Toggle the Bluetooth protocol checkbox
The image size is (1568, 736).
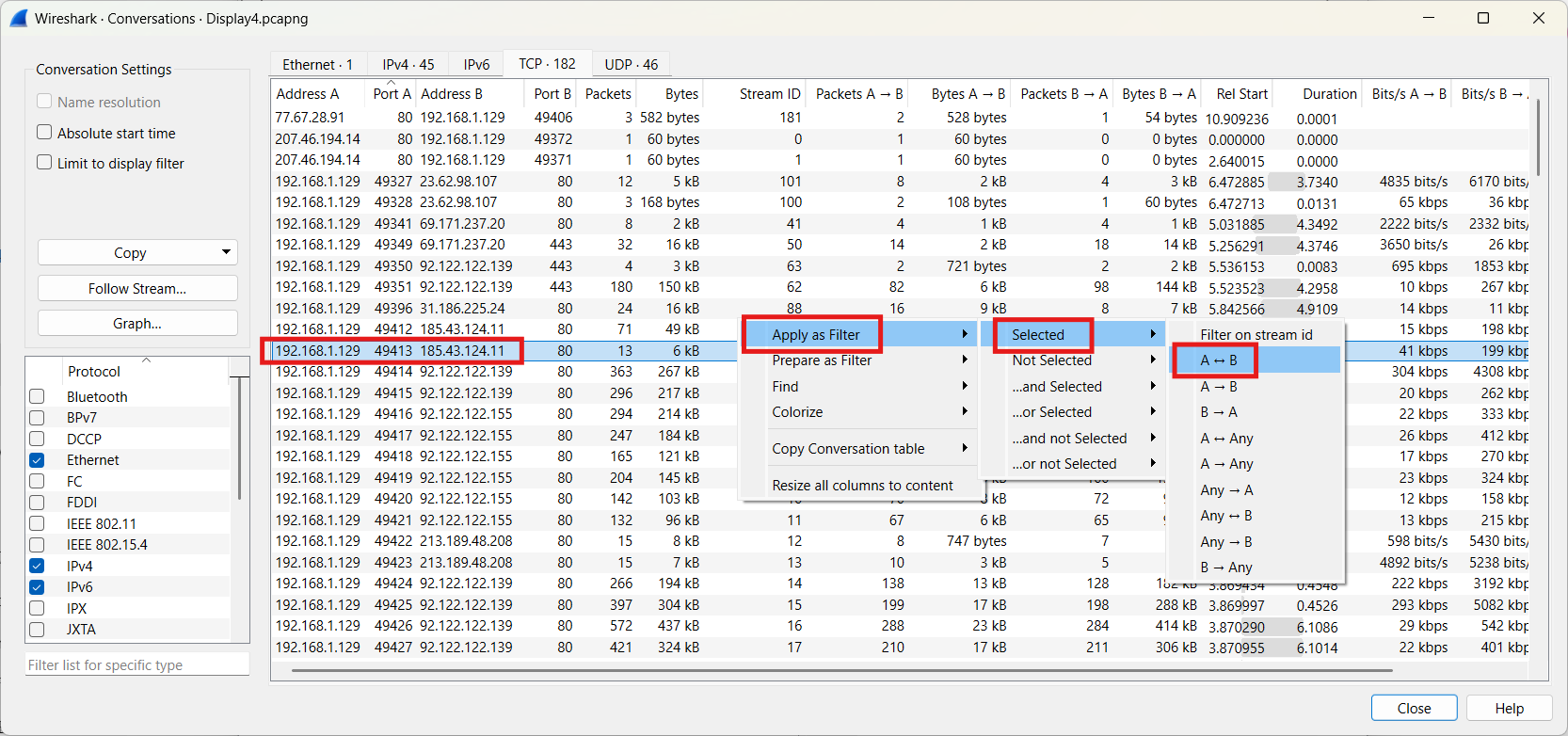[37, 396]
